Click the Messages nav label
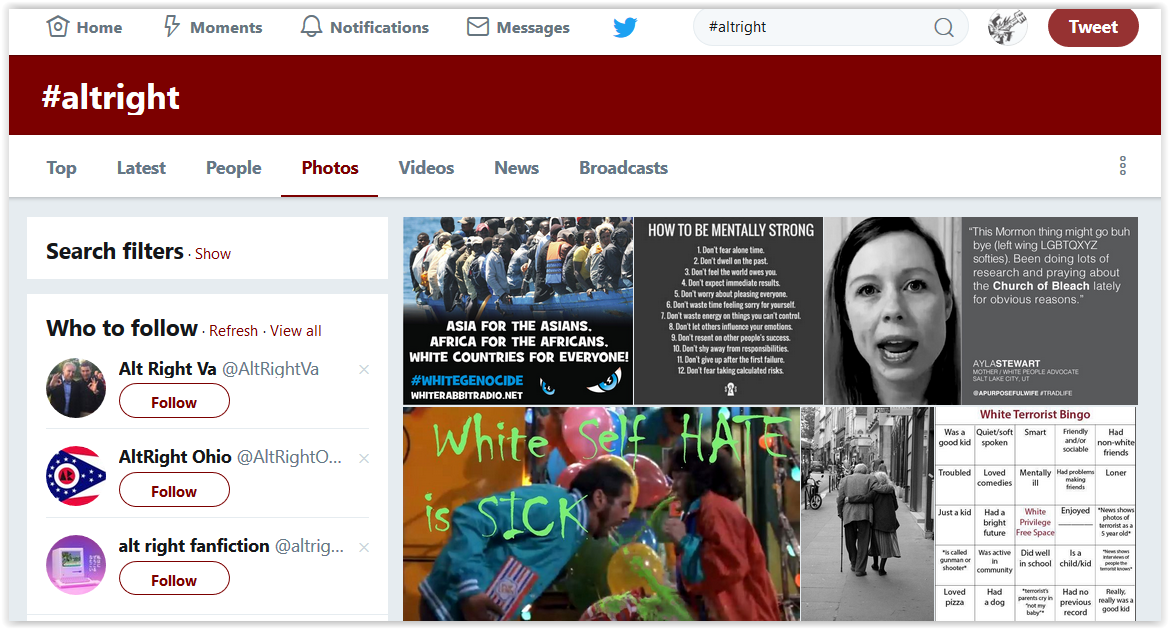 pyautogui.click(x=533, y=28)
